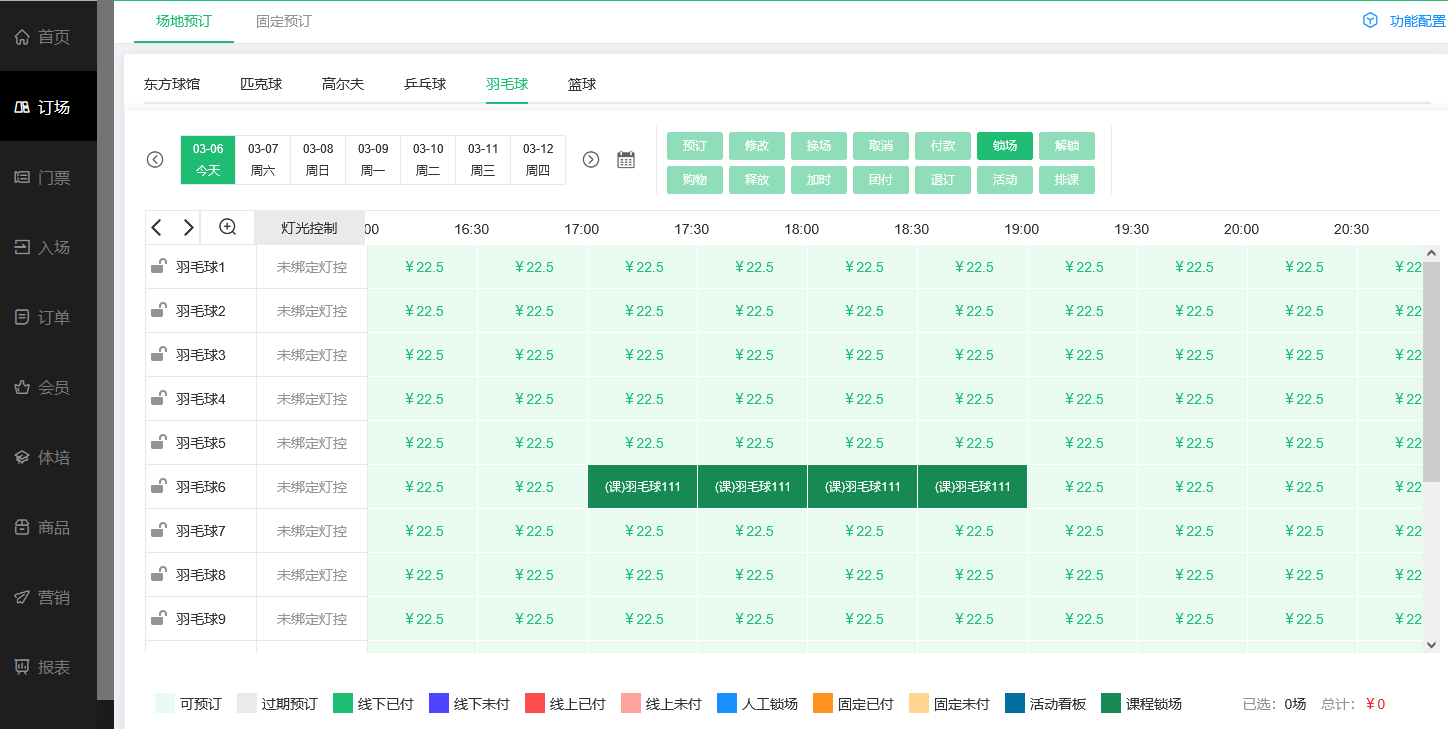
Task: Click the left arrow above the court column
Action: (156, 227)
